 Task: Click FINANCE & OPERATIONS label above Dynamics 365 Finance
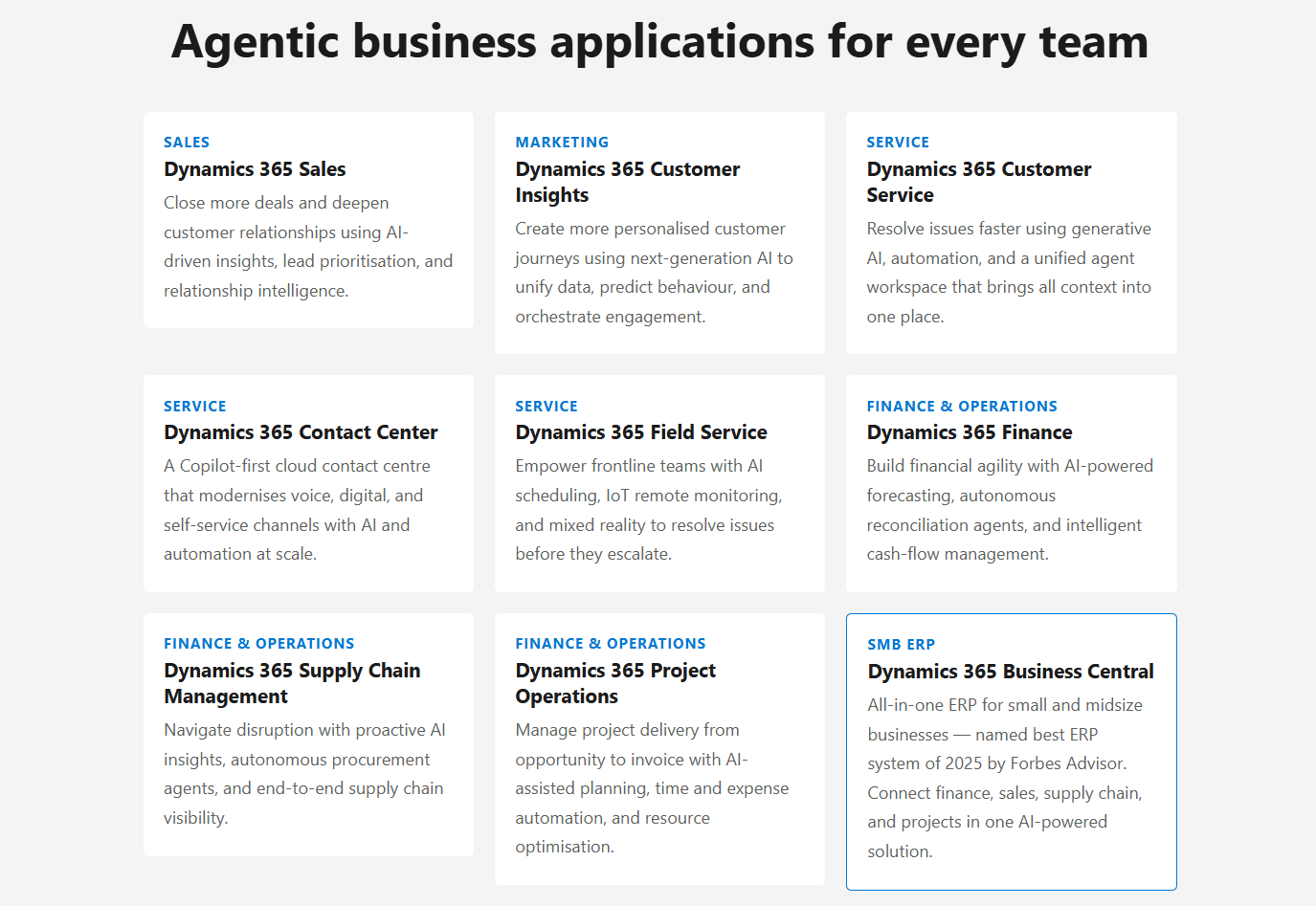coord(962,407)
